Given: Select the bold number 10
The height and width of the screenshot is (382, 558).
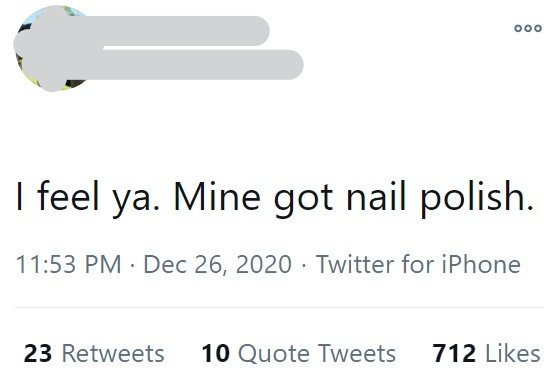Looking at the screenshot, I should (216, 354).
